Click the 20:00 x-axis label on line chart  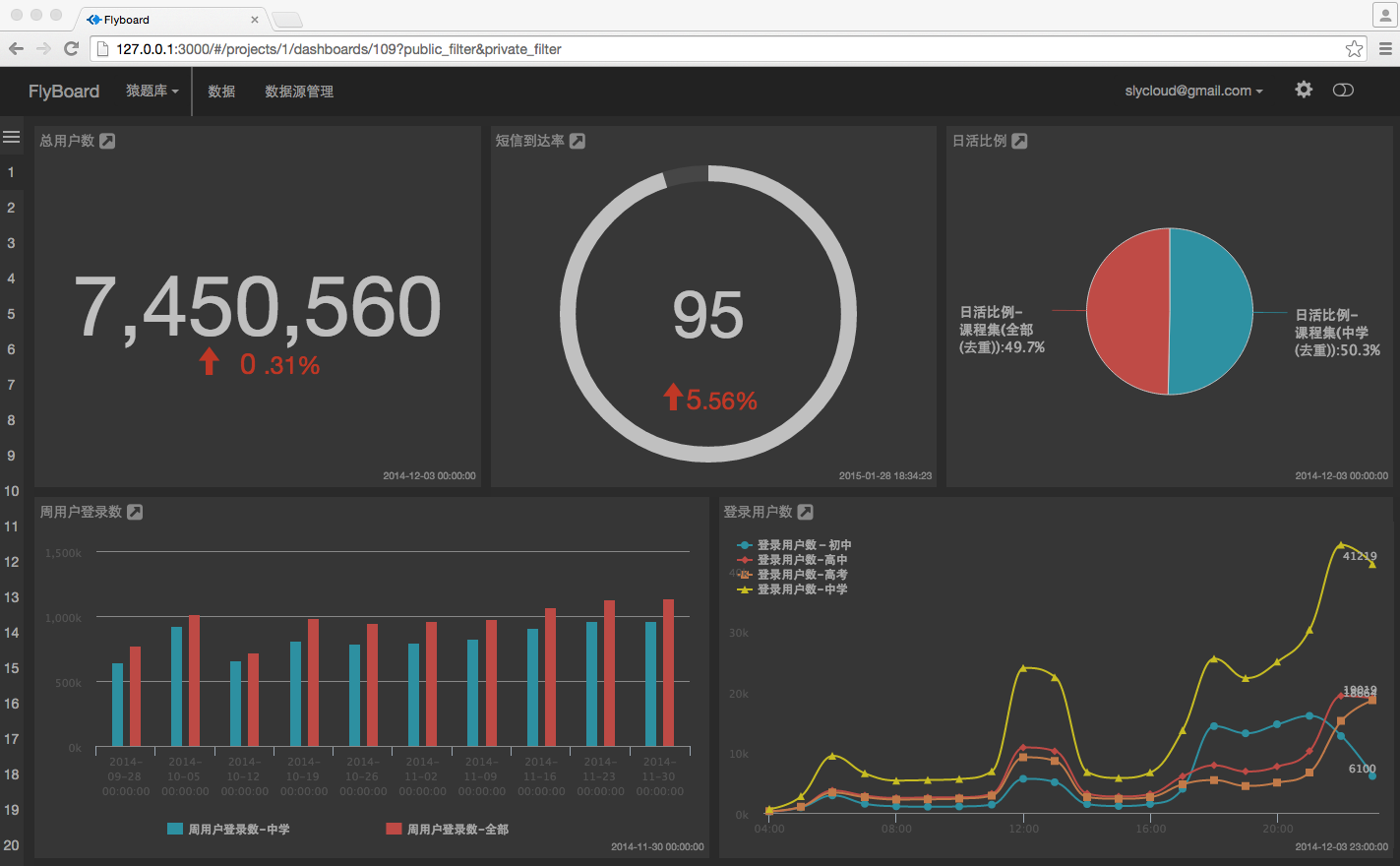tap(1278, 829)
